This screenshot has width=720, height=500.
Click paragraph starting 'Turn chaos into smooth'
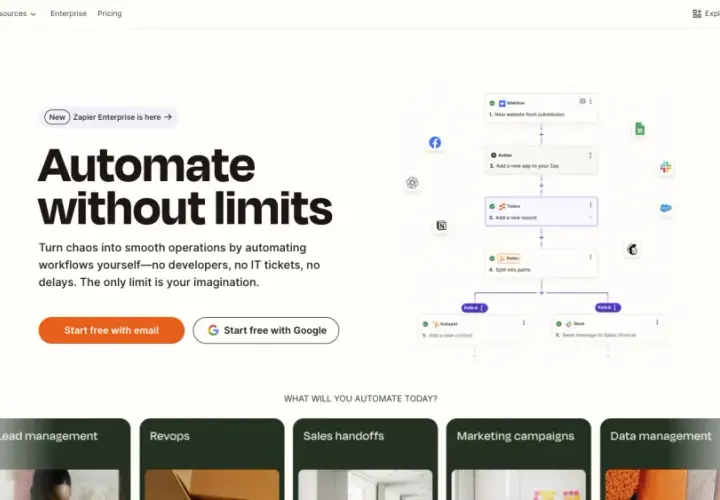point(179,265)
